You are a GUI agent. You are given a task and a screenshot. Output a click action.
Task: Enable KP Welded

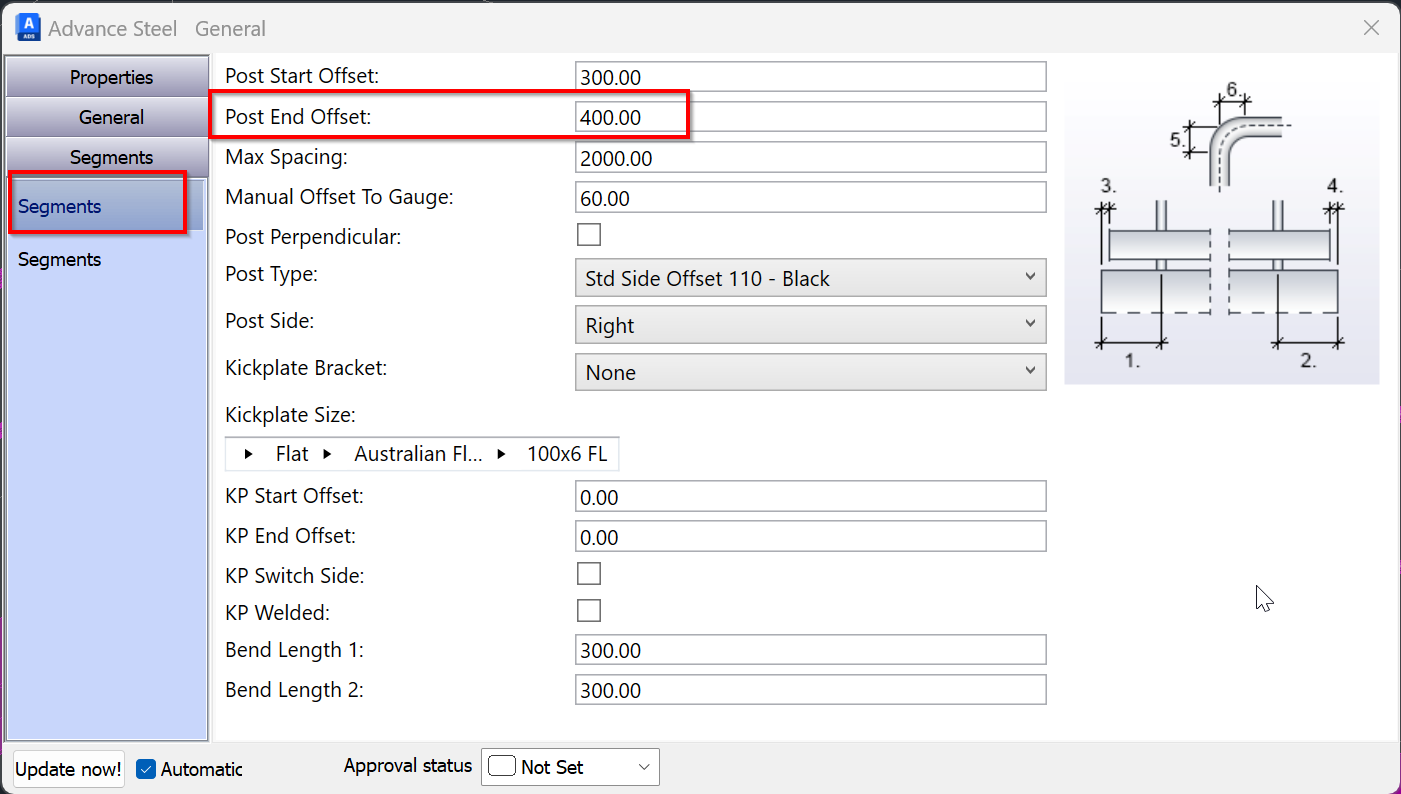click(x=589, y=610)
